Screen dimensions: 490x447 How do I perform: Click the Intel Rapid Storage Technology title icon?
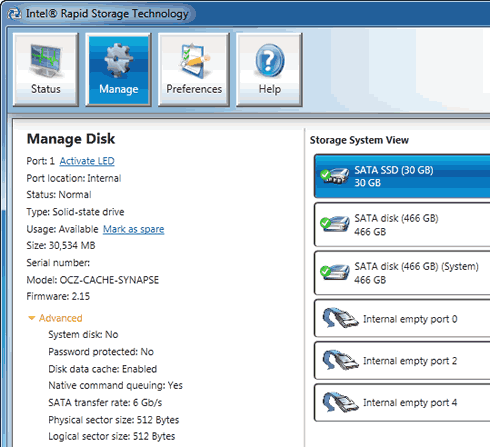click(x=14, y=14)
